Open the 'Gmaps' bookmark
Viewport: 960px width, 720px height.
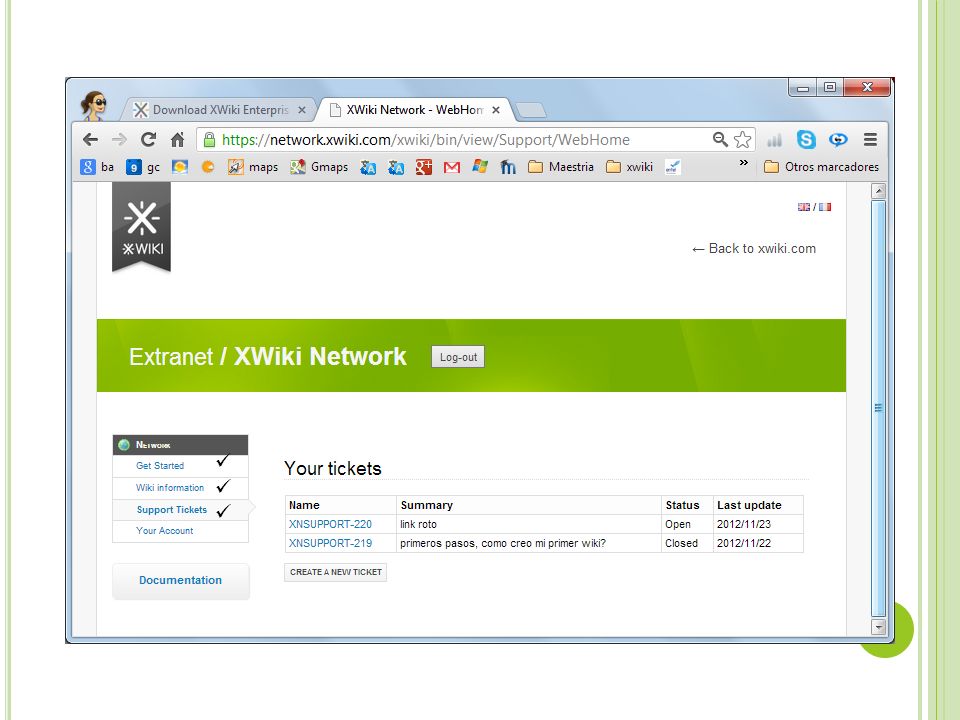319,167
